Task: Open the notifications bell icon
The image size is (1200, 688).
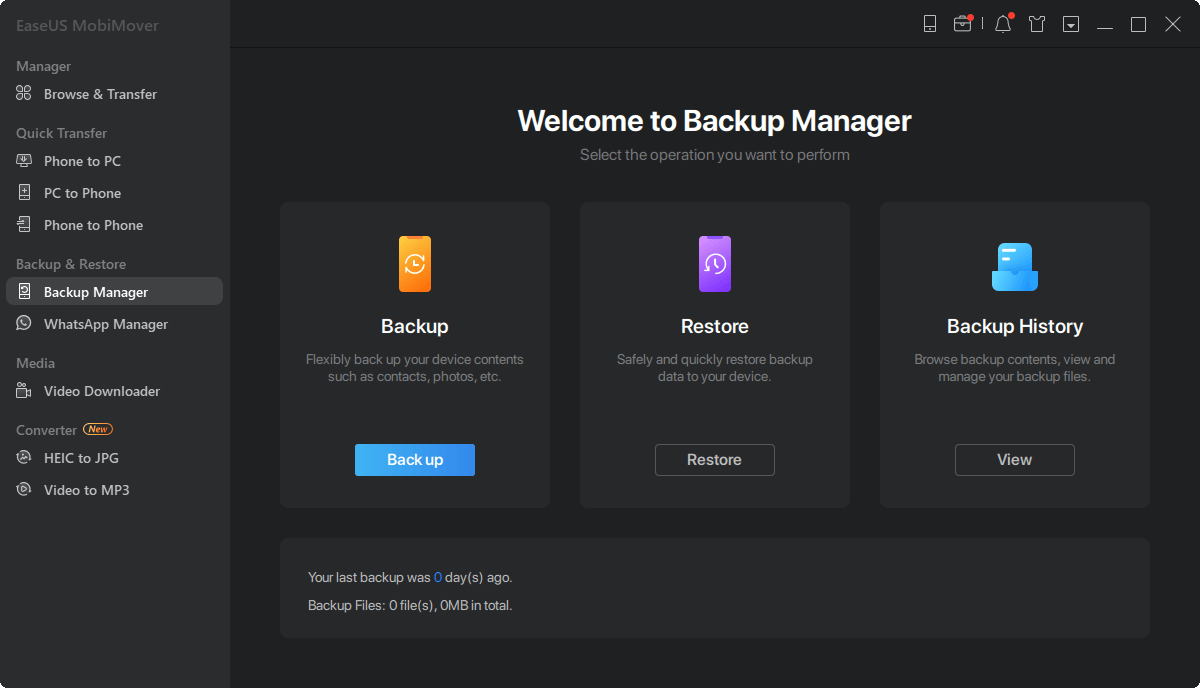Action: (1003, 24)
